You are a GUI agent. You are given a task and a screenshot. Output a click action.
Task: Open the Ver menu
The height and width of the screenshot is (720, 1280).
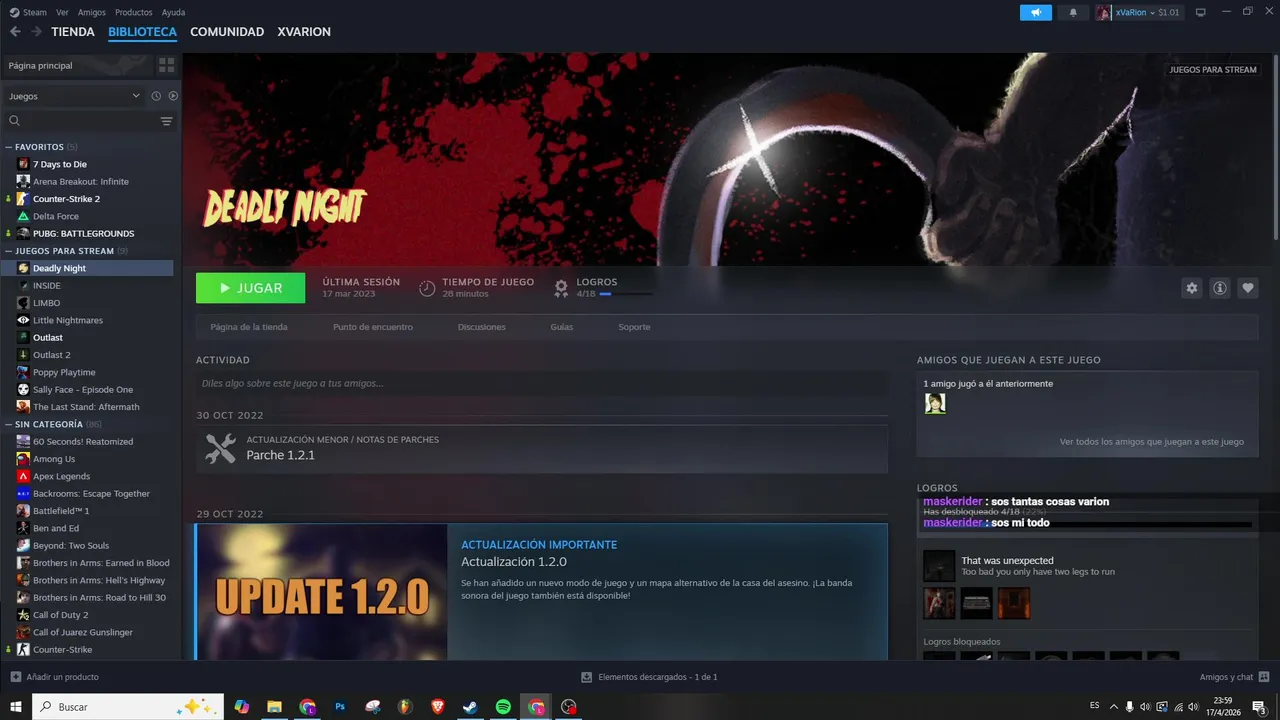point(62,12)
